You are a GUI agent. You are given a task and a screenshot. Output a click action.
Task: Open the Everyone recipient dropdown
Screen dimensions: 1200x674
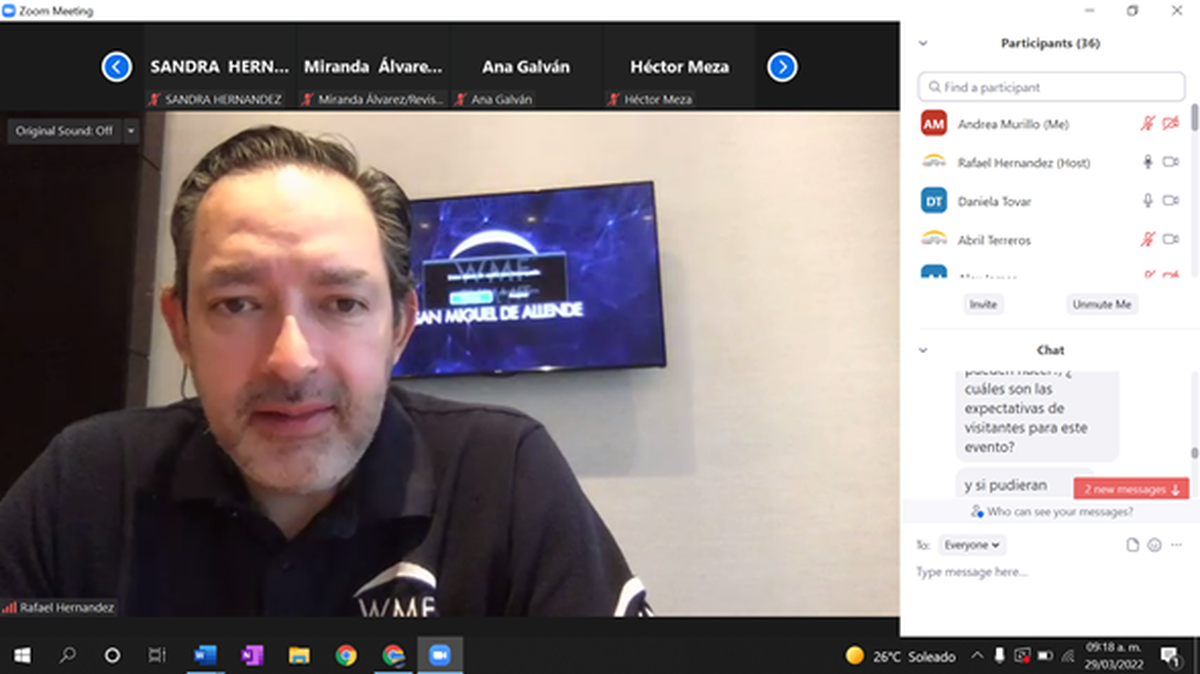pyautogui.click(x=971, y=545)
